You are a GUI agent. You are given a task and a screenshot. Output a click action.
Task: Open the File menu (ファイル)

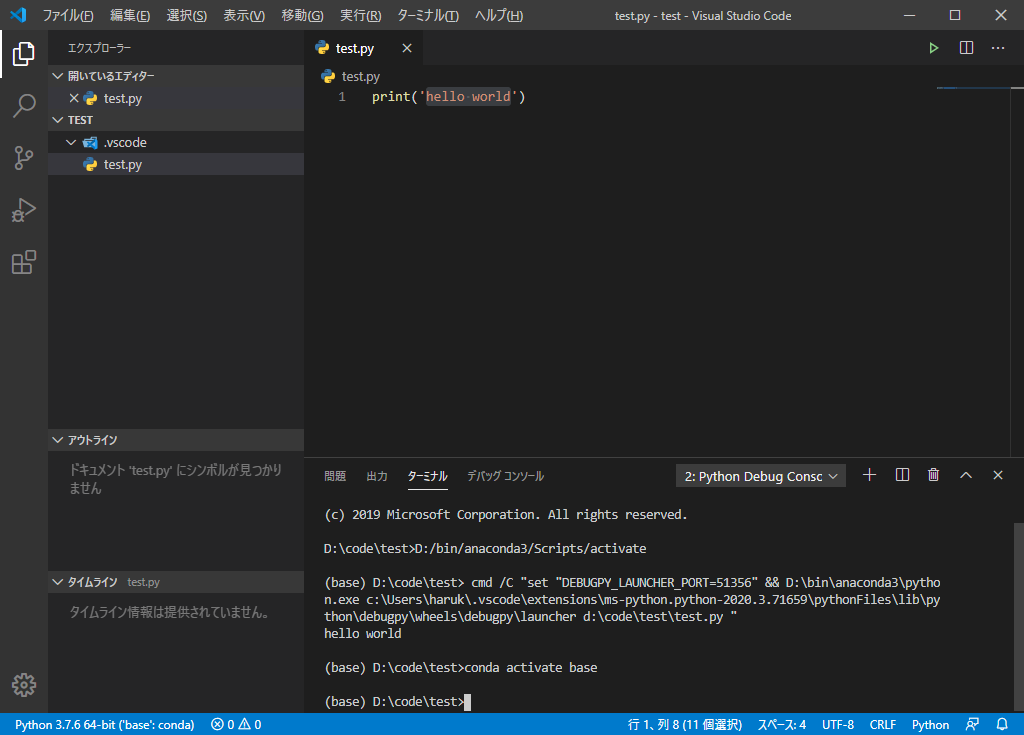tap(68, 15)
